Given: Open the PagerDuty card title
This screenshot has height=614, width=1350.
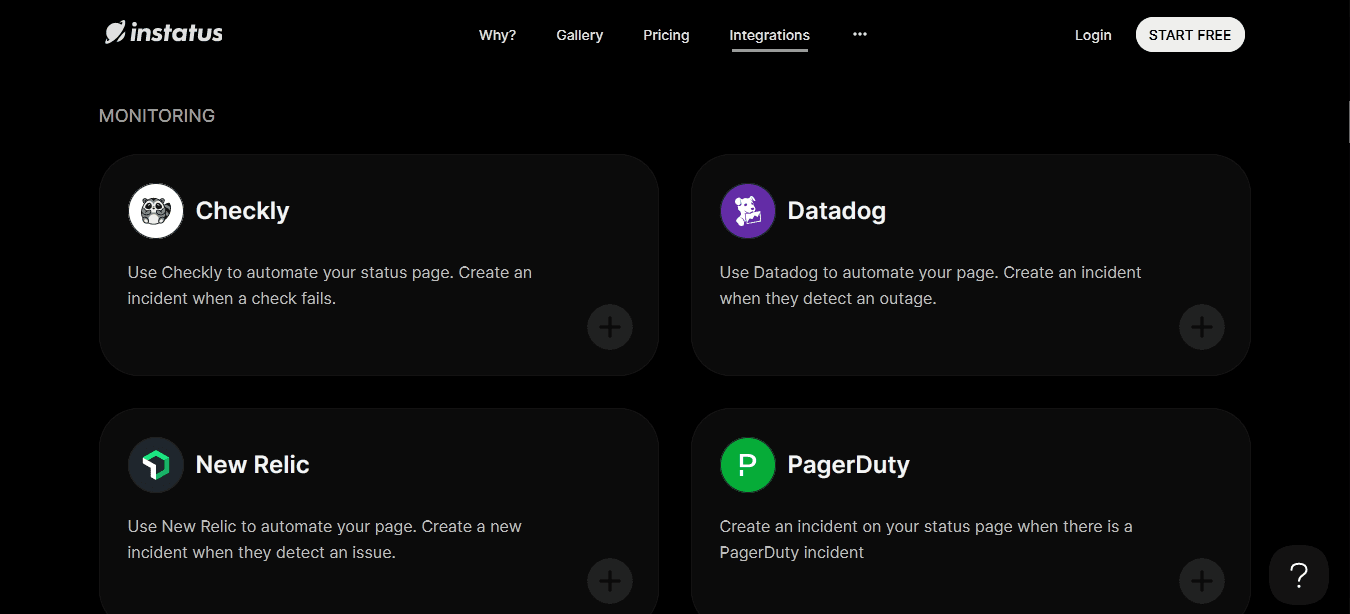Looking at the screenshot, I should (x=849, y=465).
